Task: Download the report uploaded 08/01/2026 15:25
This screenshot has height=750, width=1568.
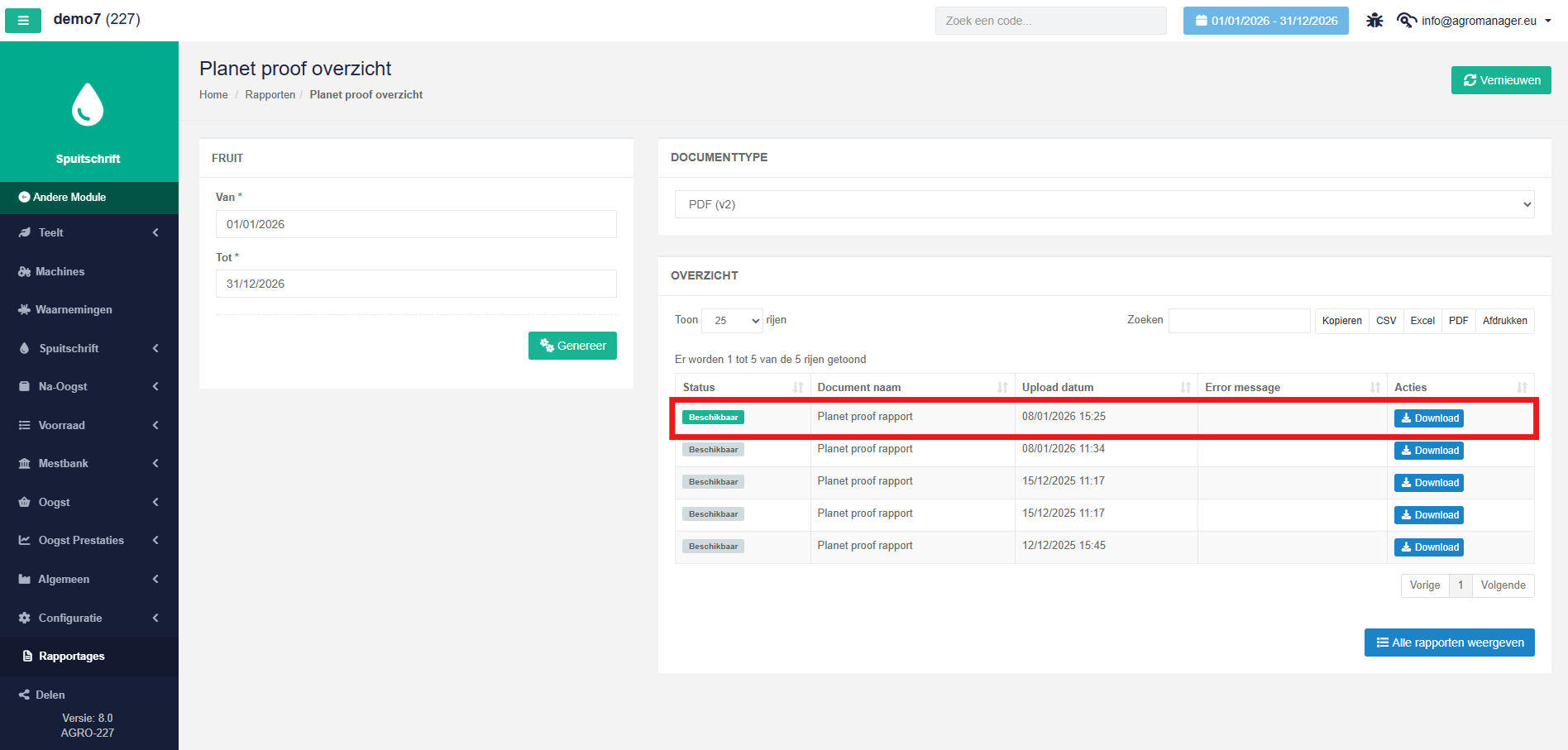Action: [x=1429, y=418]
